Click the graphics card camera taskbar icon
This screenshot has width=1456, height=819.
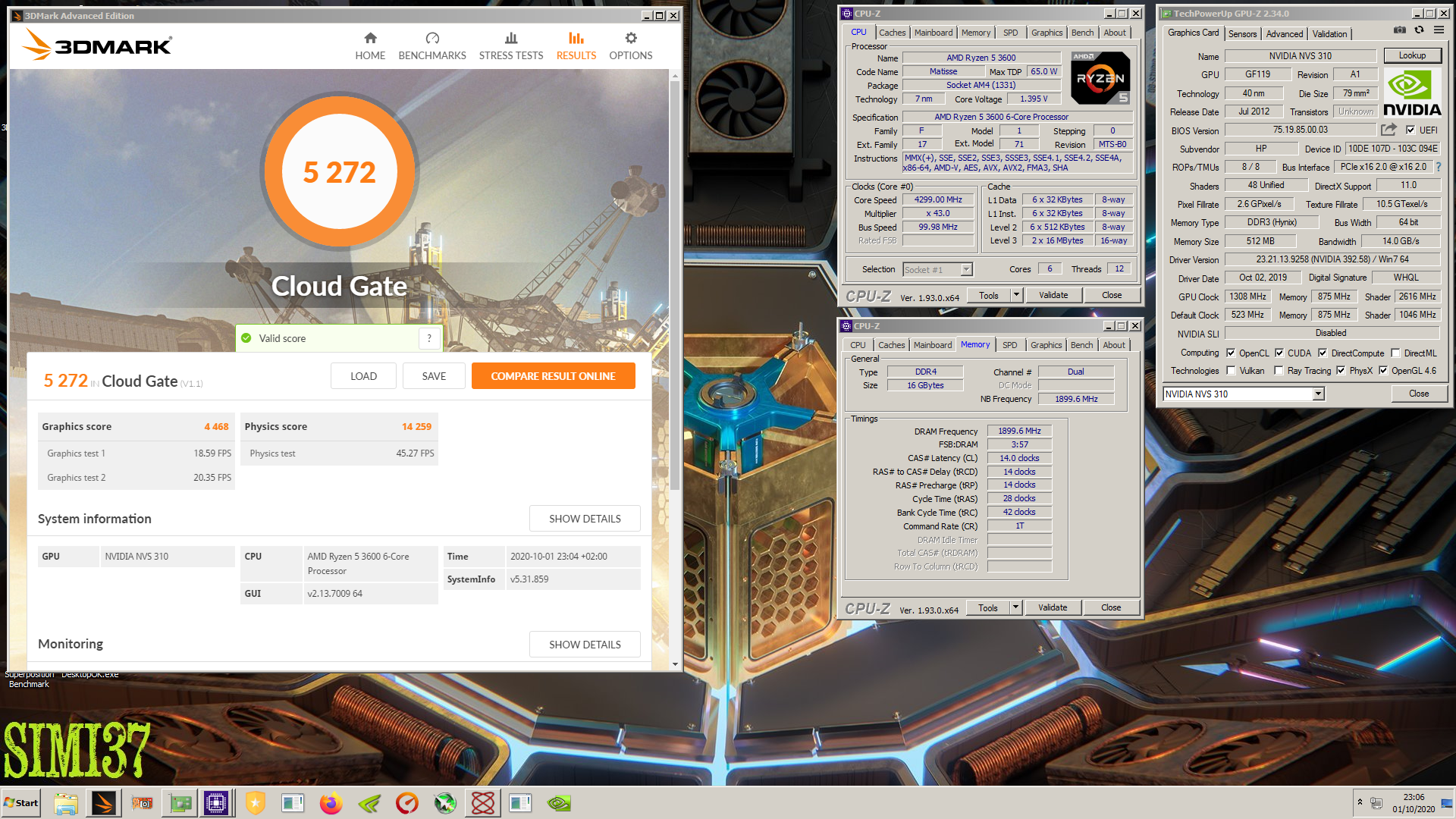click(x=142, y=803)
